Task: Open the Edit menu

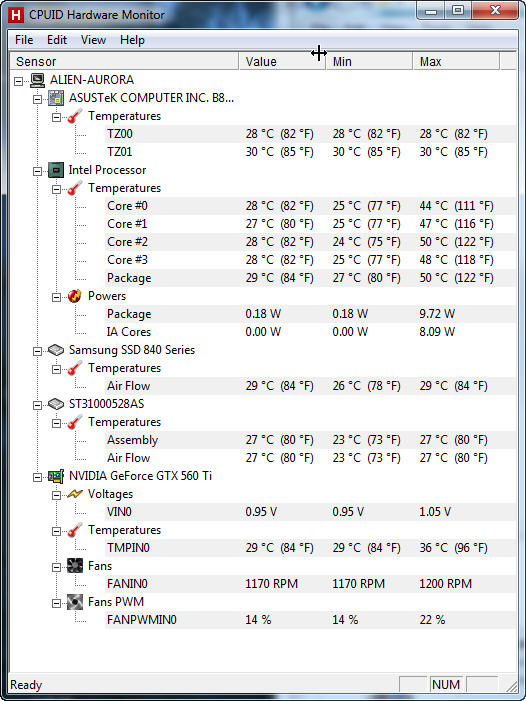Action: tap(57, 40)
